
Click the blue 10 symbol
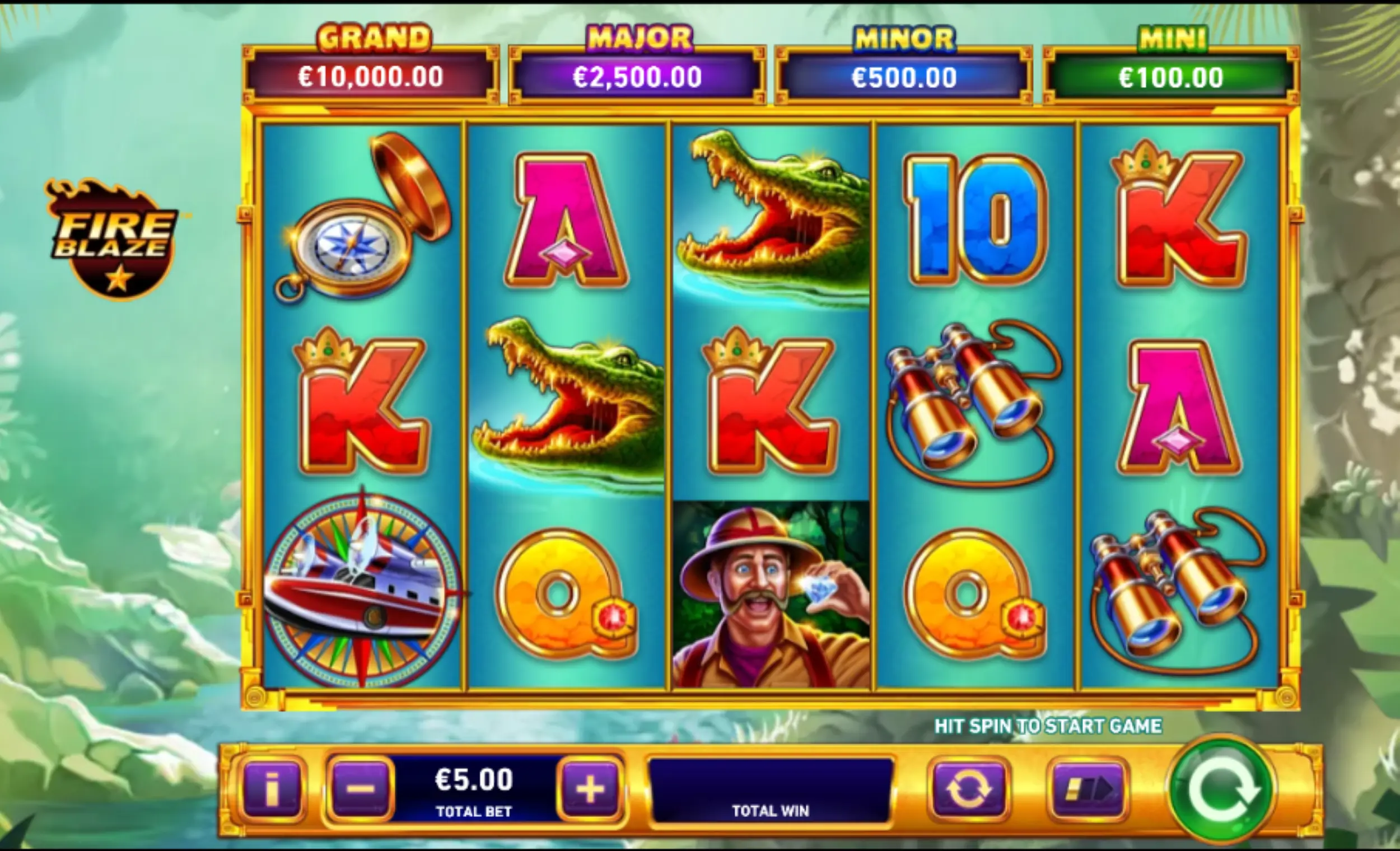pyautogui.click(x=976, y=219)
